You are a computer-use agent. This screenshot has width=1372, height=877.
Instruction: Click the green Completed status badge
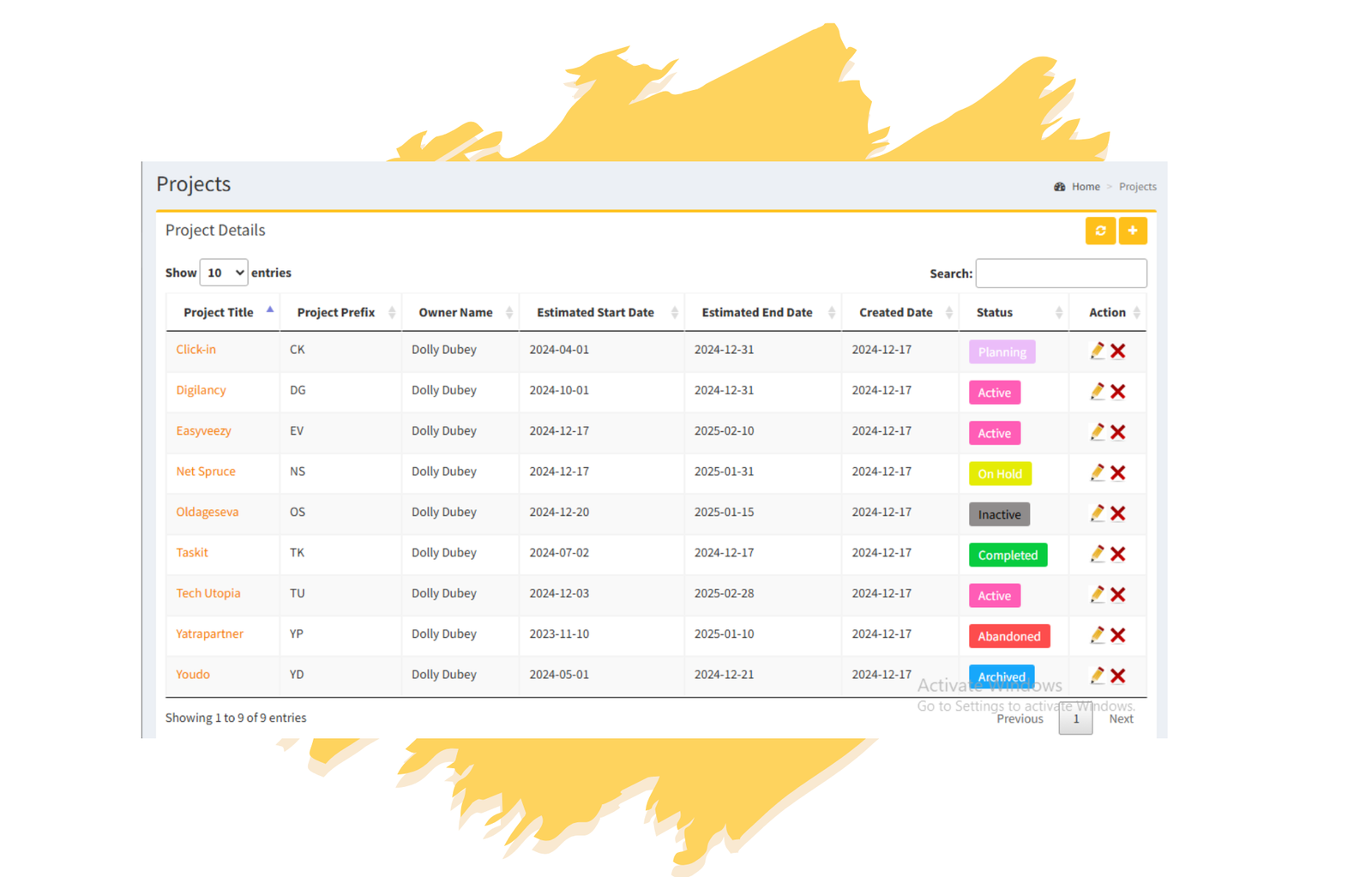pyautogui.click(x=1008, y=556)
